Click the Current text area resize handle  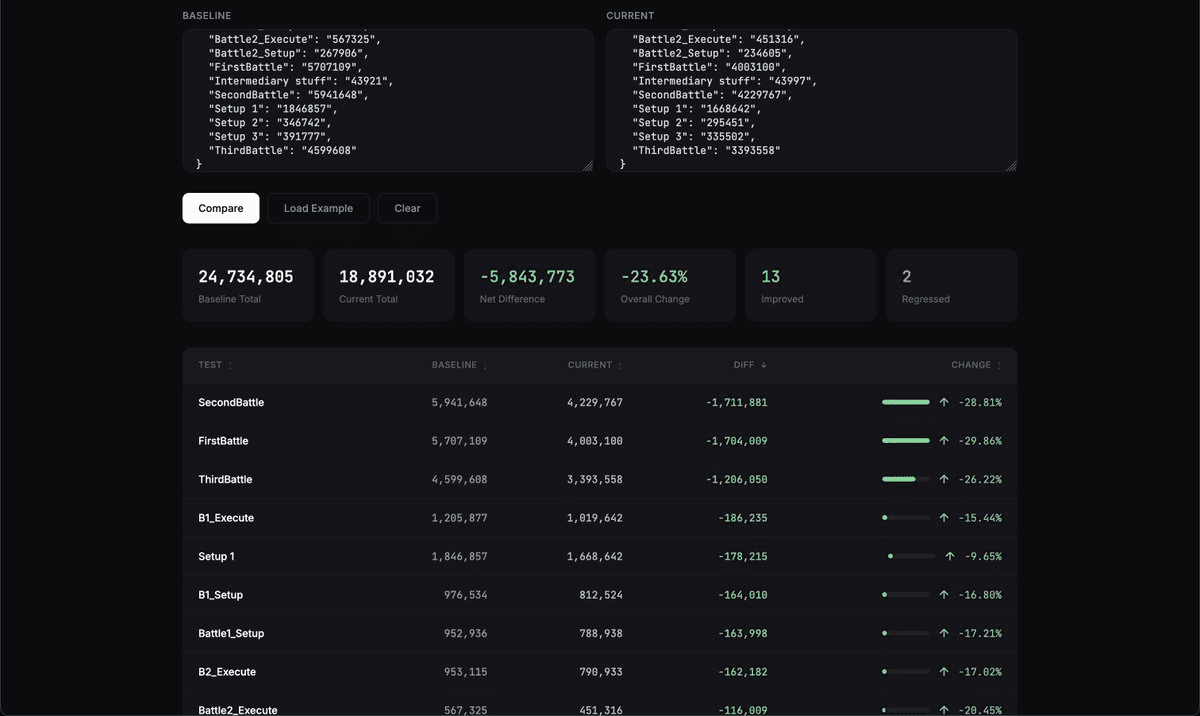coord(1012,166)
